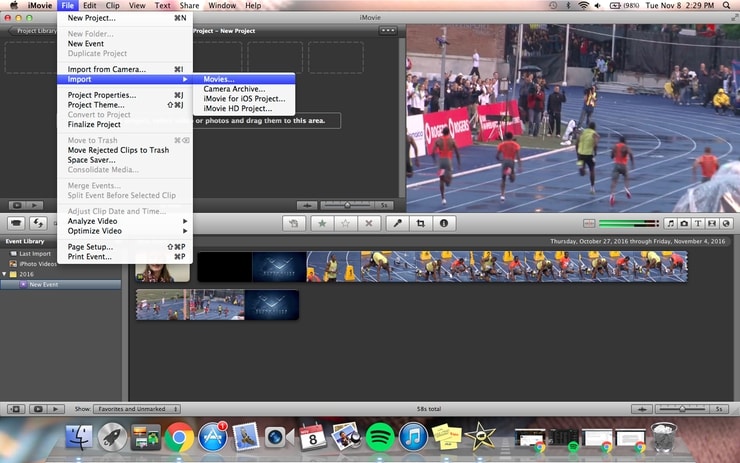
Task: Select Move Rejected Clips to Trash
Action: pyautogui.click(x=125, y=150)
